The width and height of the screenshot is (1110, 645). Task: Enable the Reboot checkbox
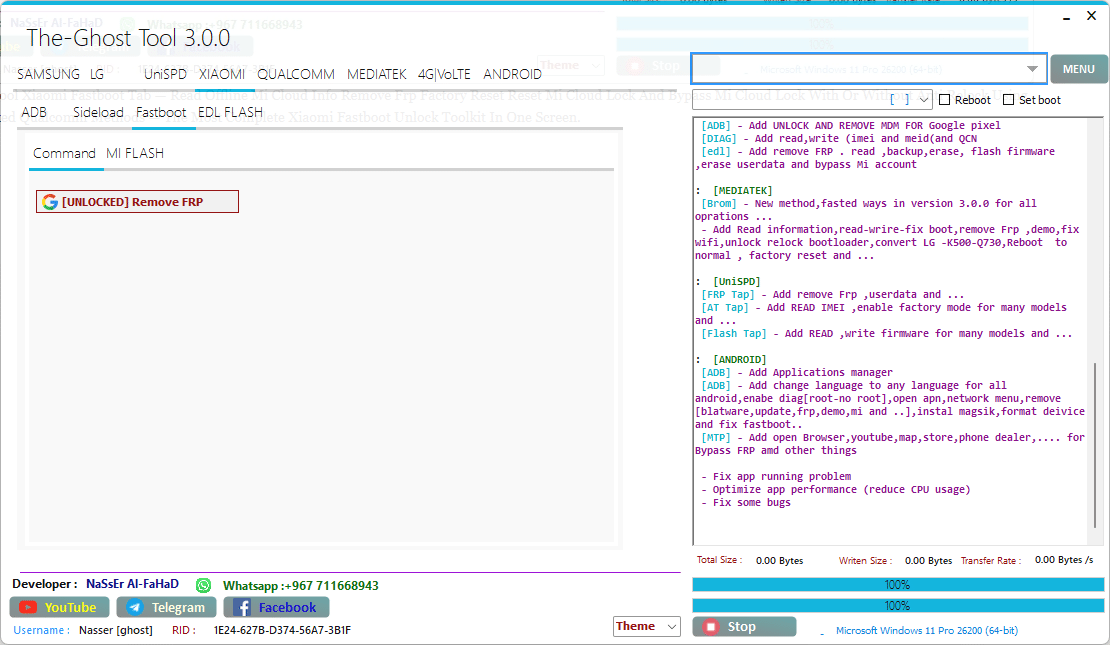tap(944, 100)
